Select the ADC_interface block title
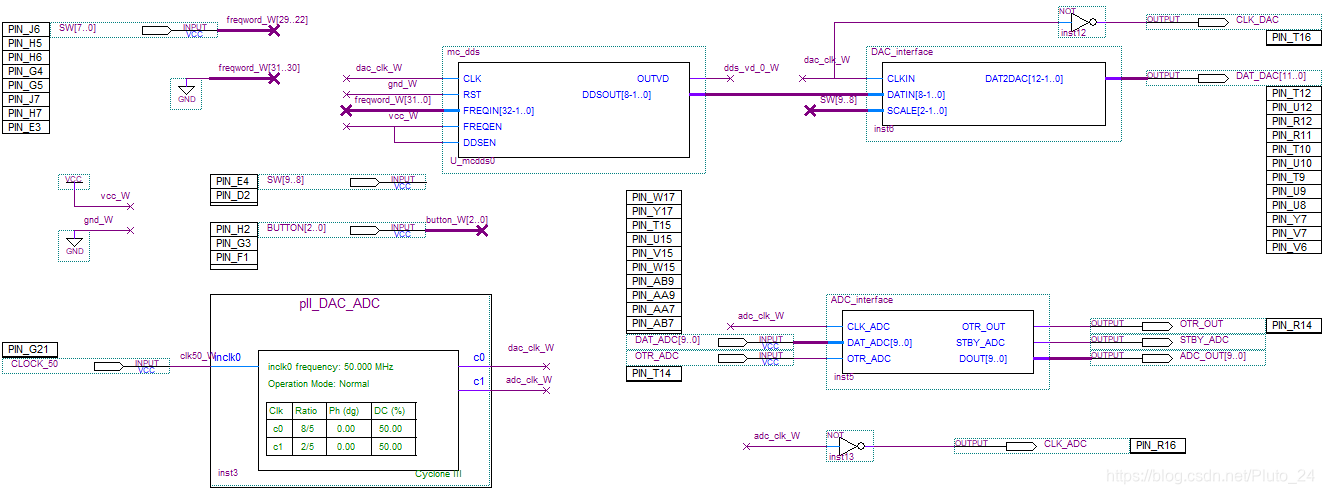 point(862,300)
